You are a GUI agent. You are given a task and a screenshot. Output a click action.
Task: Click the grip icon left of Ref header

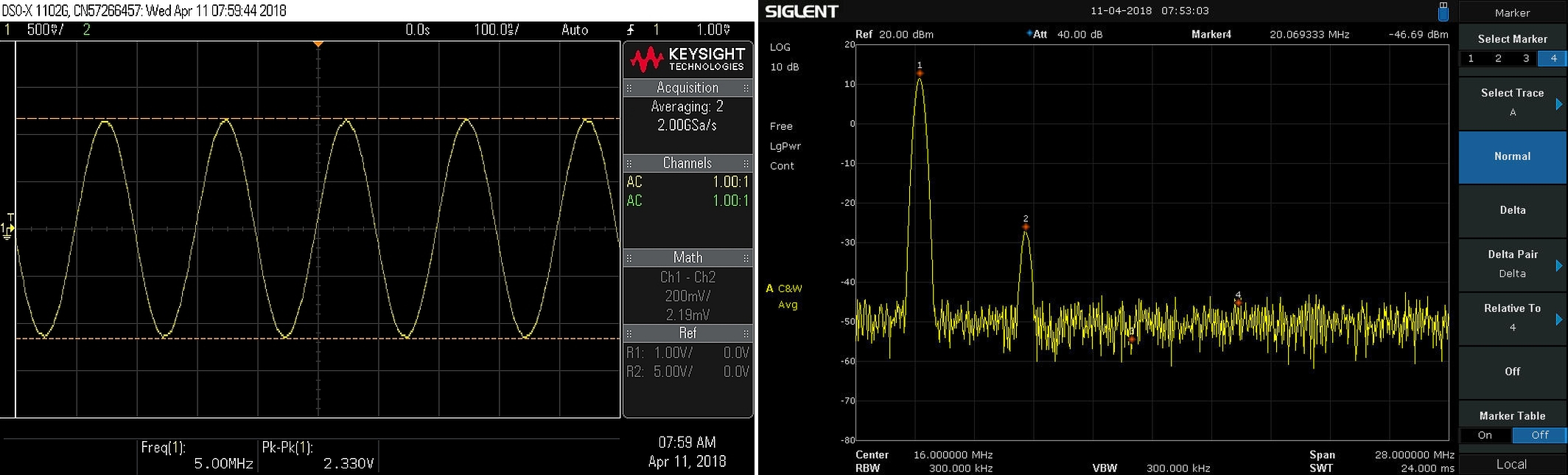[629, 333]
